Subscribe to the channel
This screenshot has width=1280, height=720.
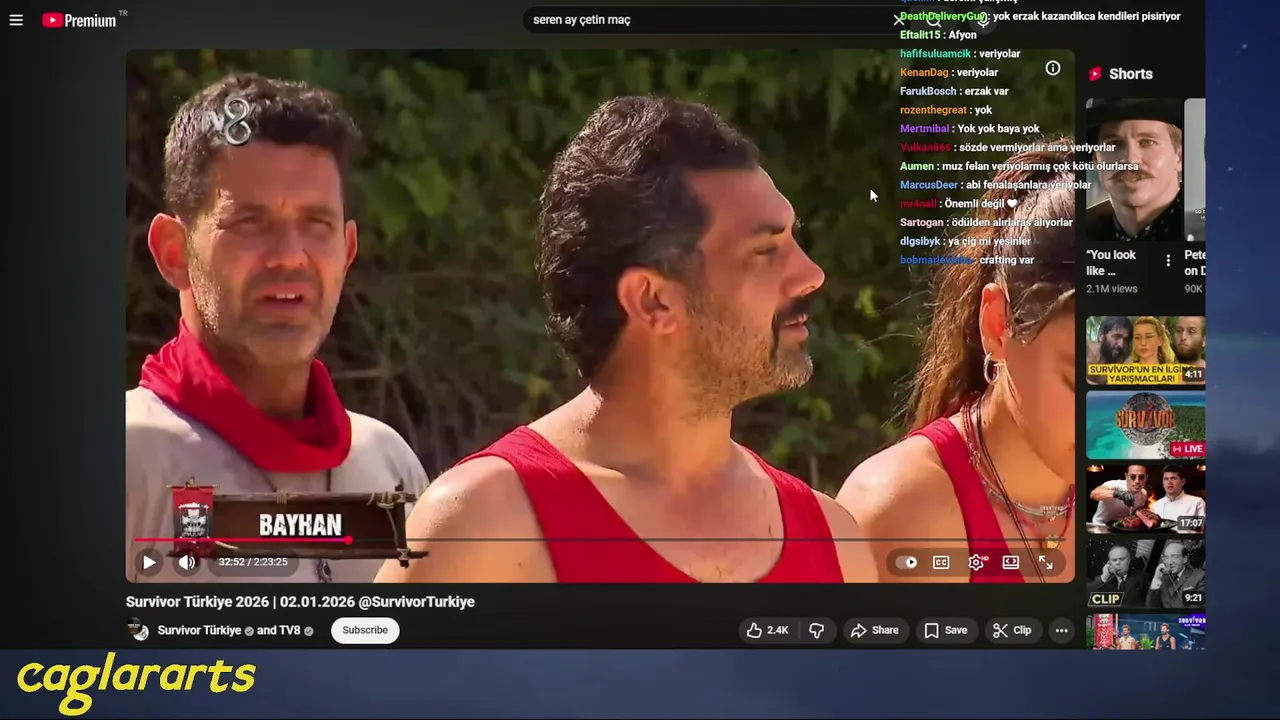(365, 630)
